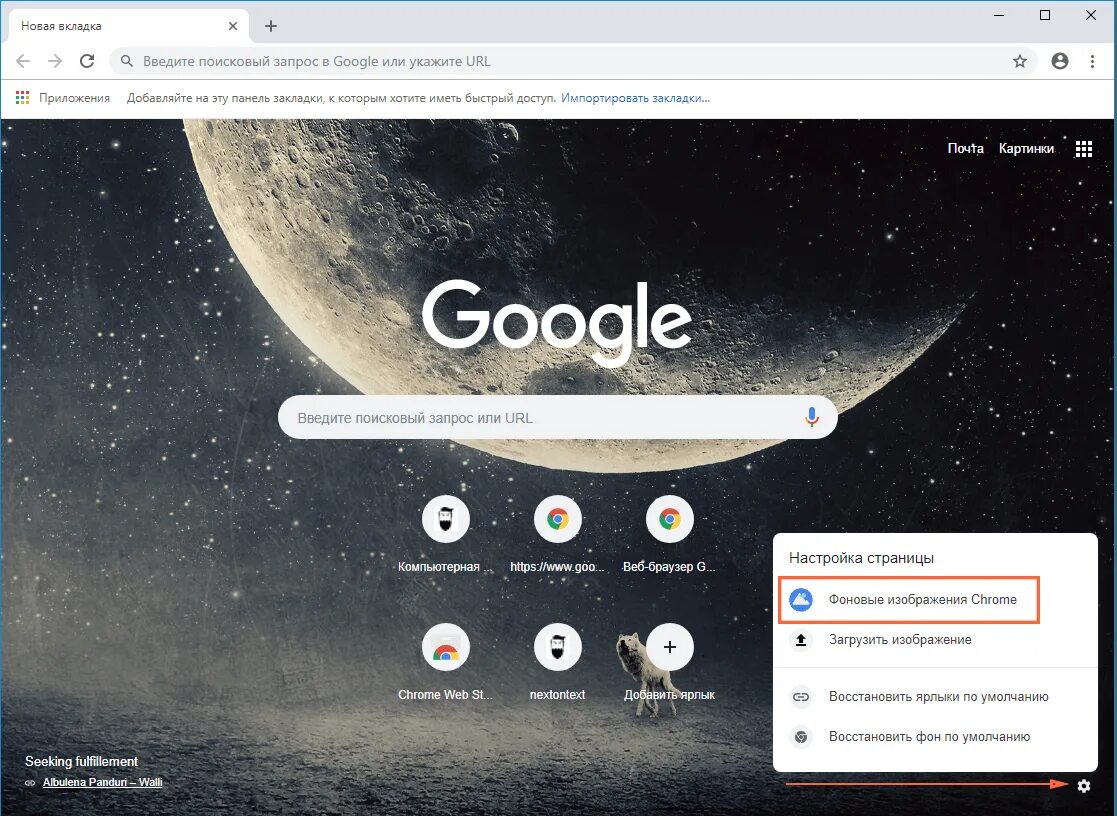Click the Настройка страницы heading text
The height and width of the screenshot is (816, 1117).
point(861,558)
